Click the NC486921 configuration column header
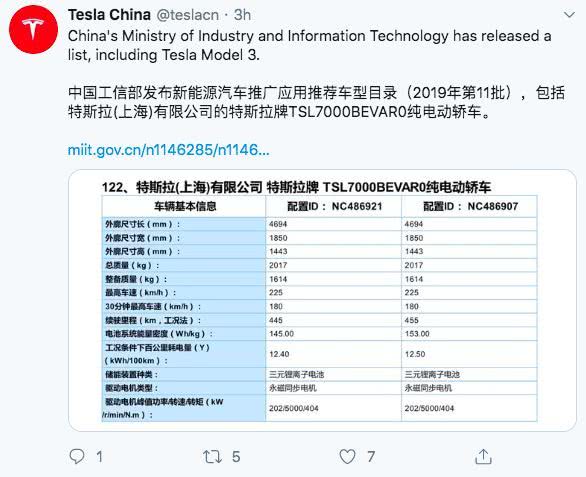The height and width of the screenshot is (477, 586). (x=334, y=206)
